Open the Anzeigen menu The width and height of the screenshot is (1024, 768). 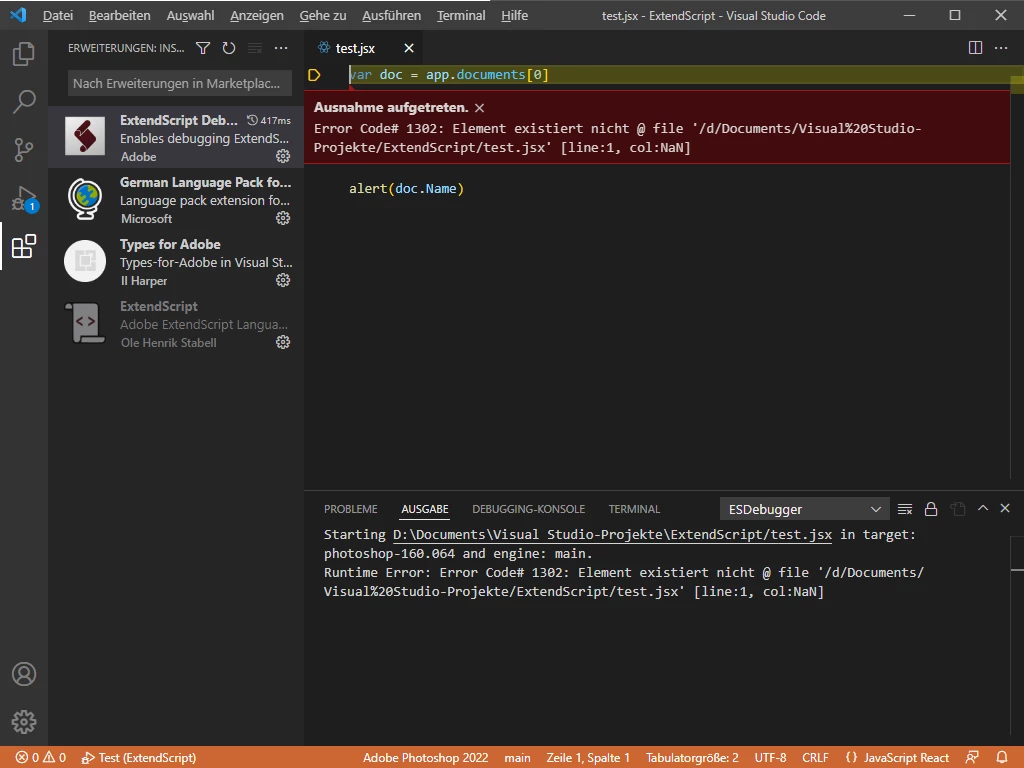coord(257,16)
